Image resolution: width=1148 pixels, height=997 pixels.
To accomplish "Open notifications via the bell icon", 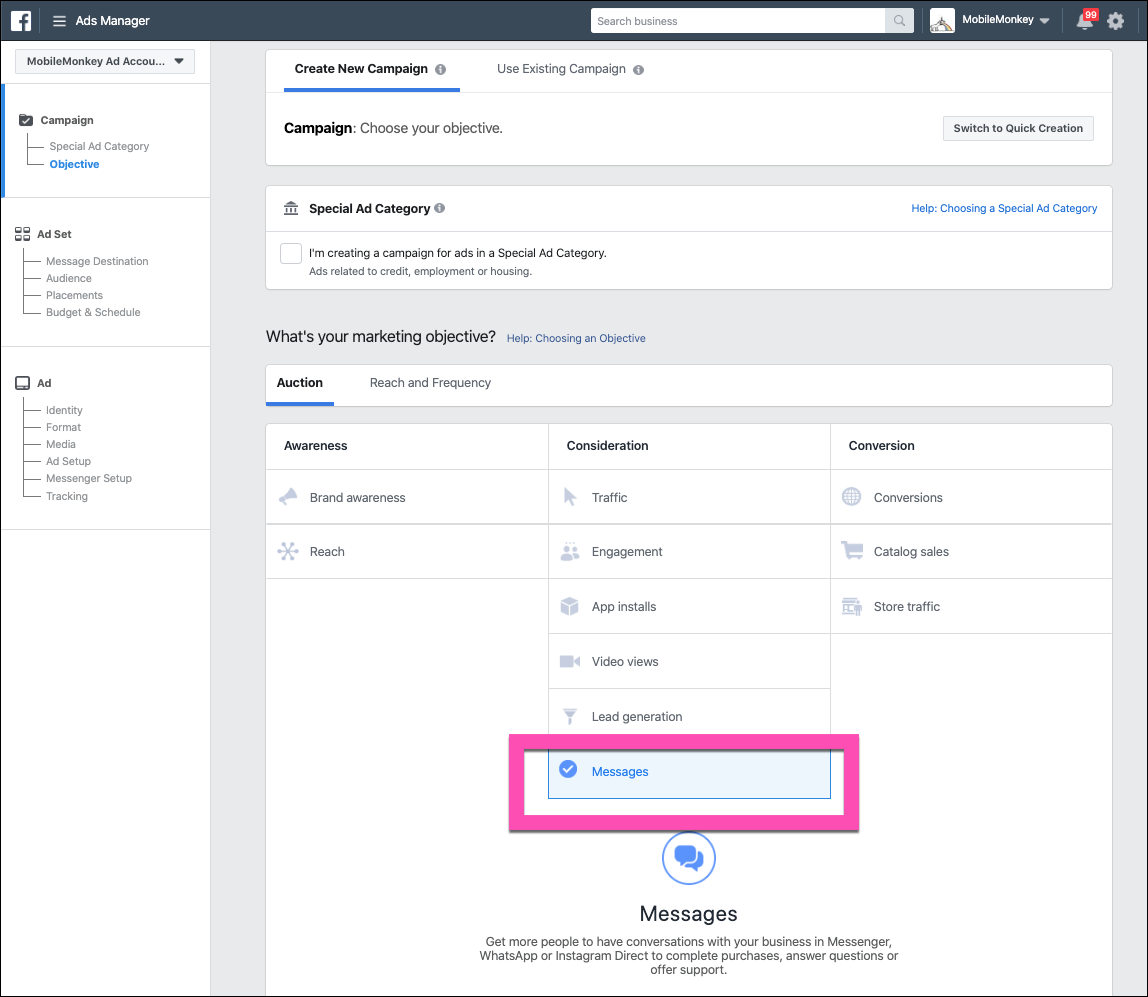I will pyautogui.click(x=1084, y=20).
